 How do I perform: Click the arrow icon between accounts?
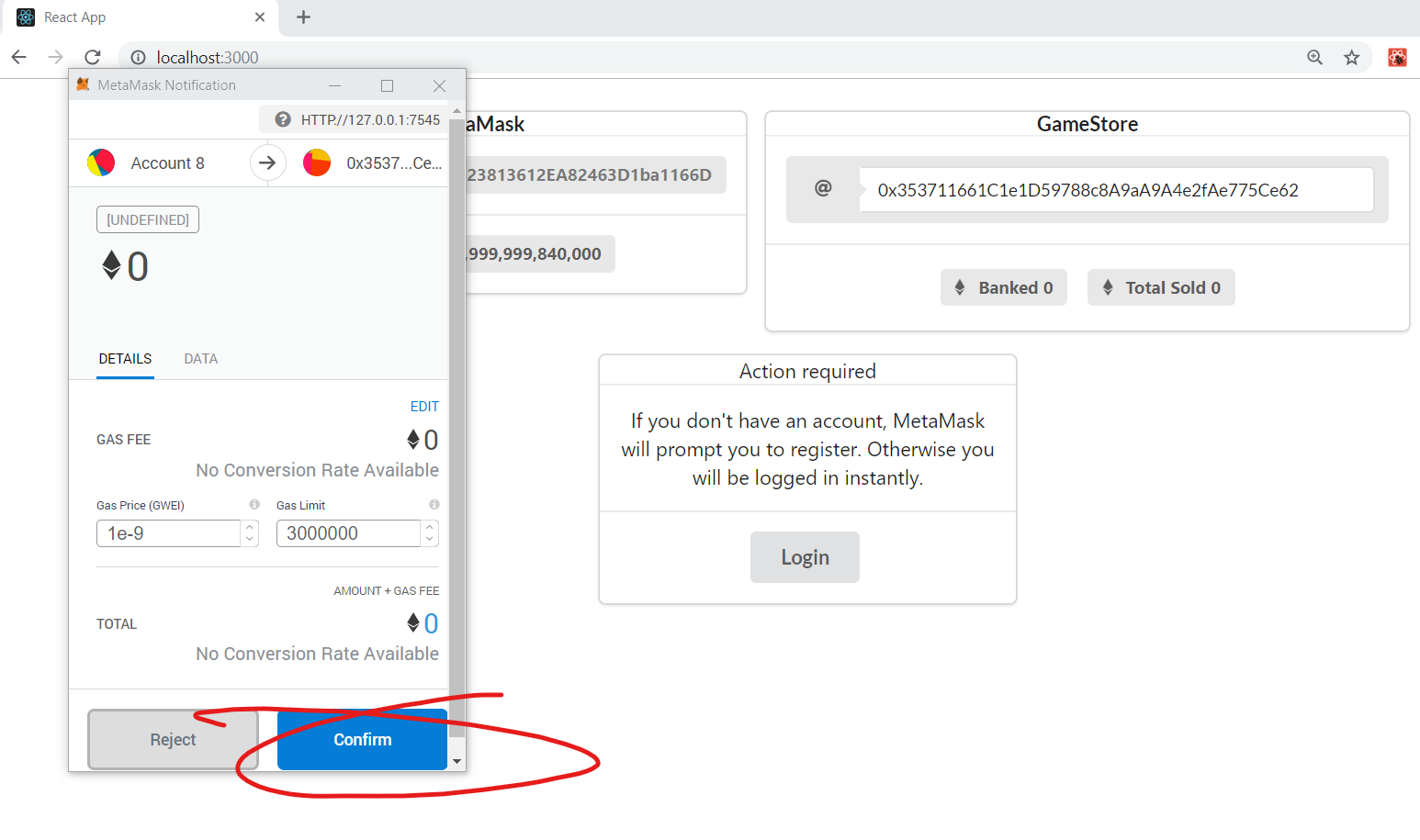(267, 162)
